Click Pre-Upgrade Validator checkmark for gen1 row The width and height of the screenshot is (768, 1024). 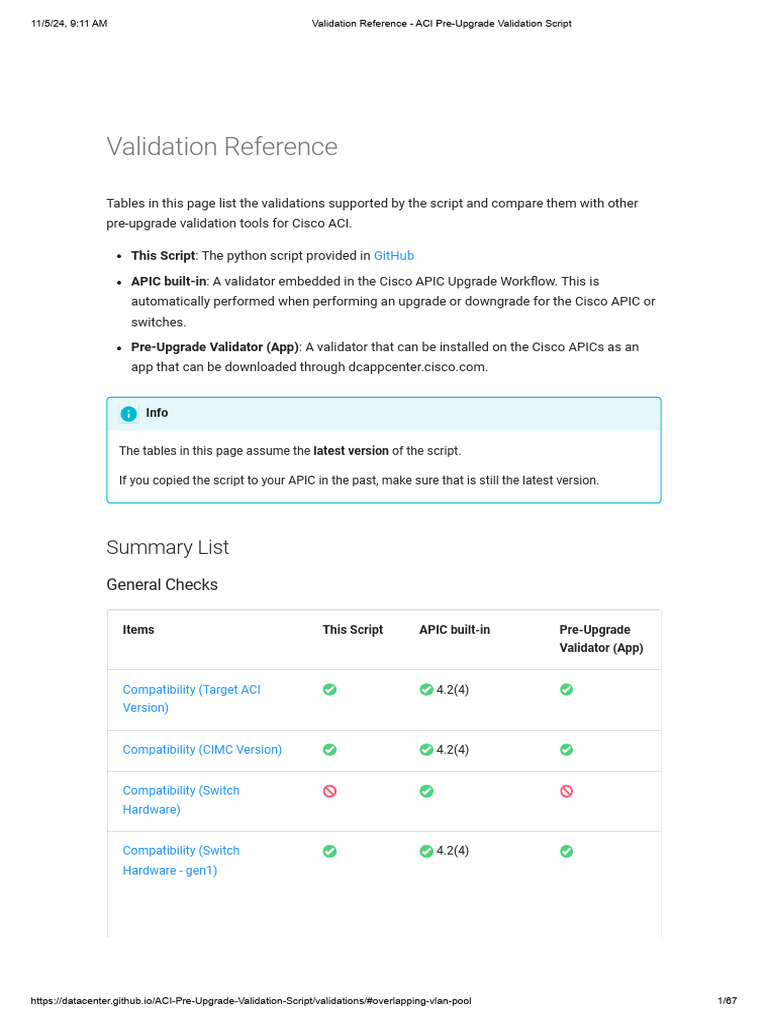566,851
